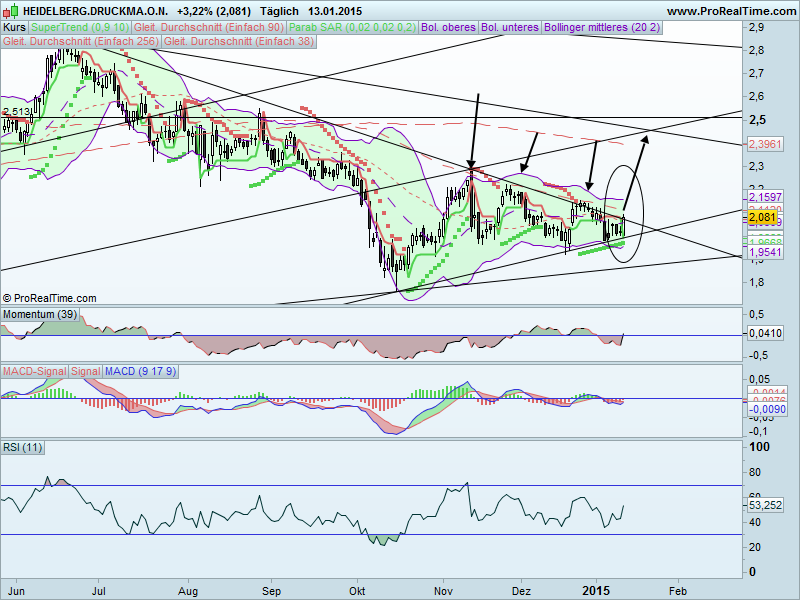Image resolution: width=800 pixels, height=600 pixels.
Task: Click the -0,0090 MACD value tag
Action: [x=766, y=409]
